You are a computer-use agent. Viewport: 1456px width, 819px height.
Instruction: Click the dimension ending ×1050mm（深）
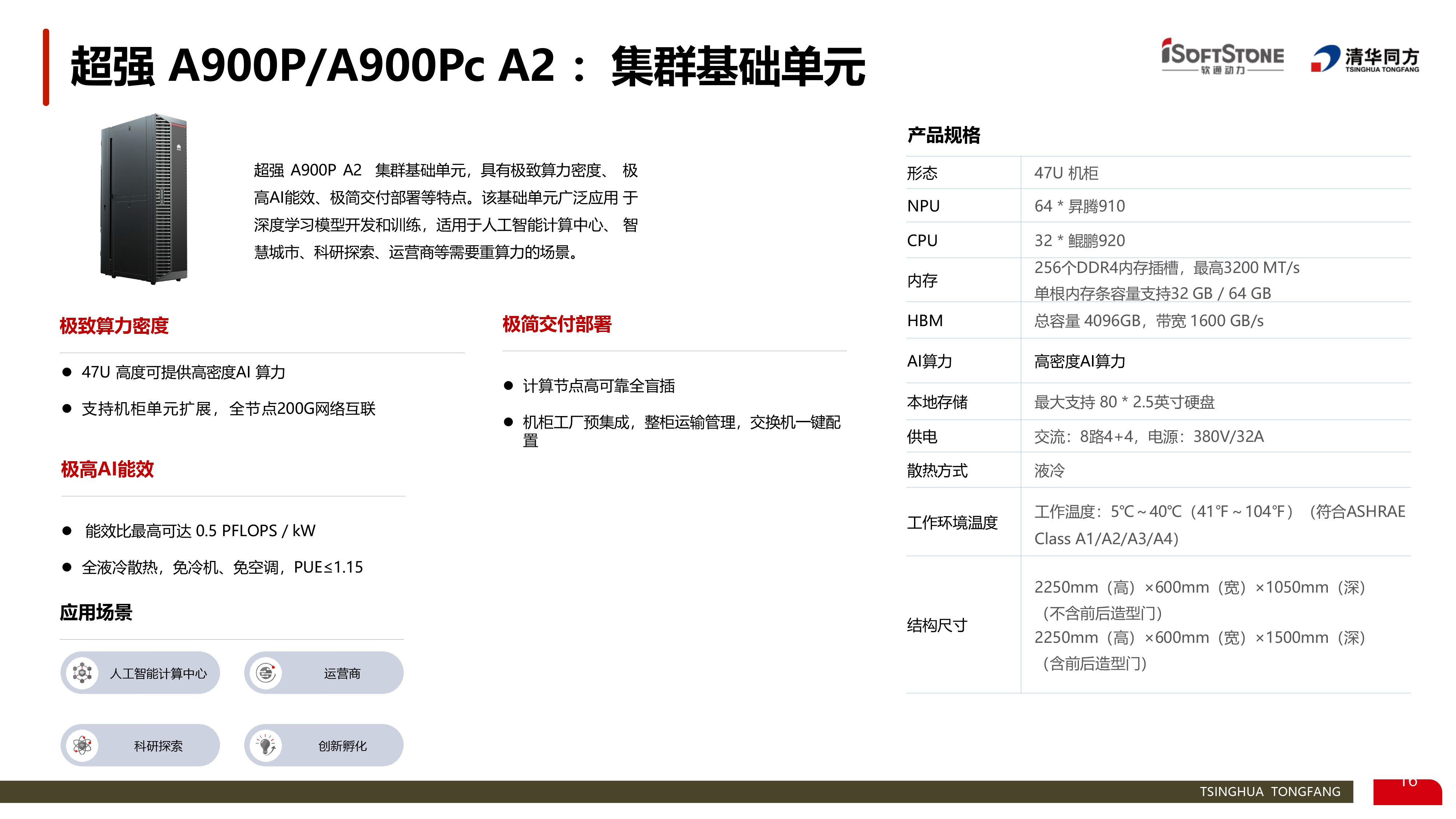(x=1200, y=587)
